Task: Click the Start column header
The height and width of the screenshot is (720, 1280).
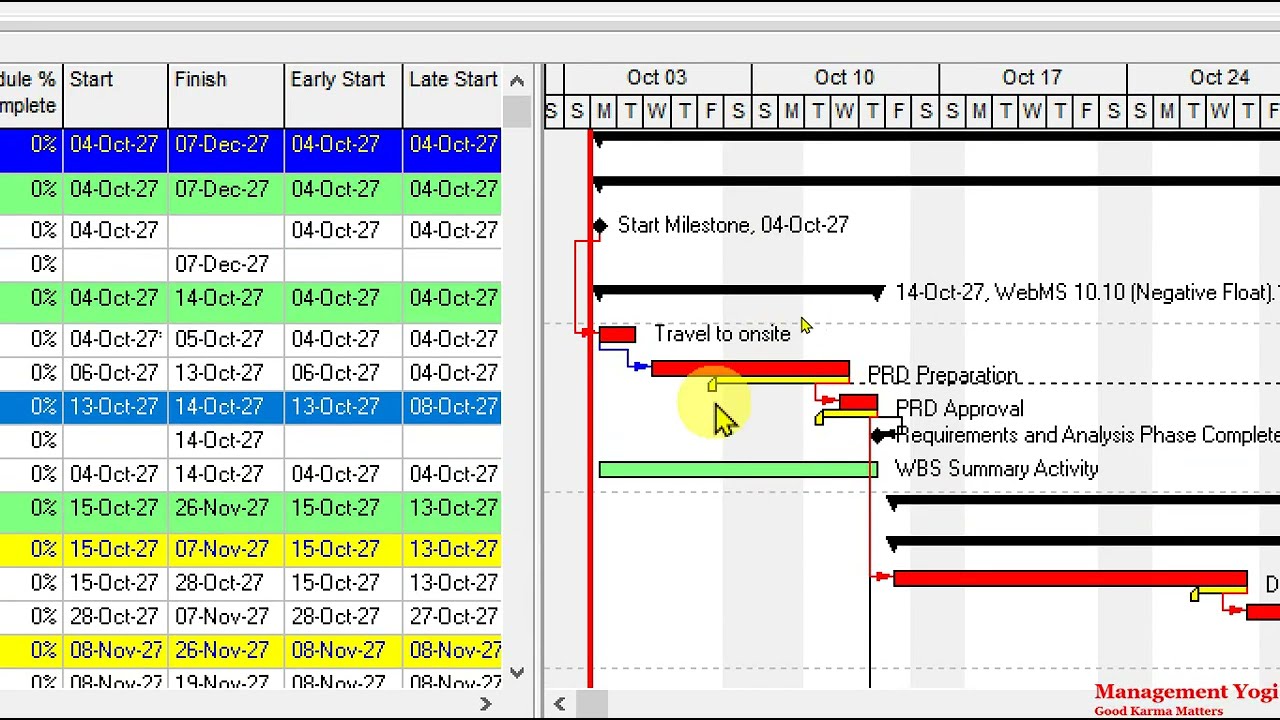Action: pyautogui.click(x=115, y=95)
